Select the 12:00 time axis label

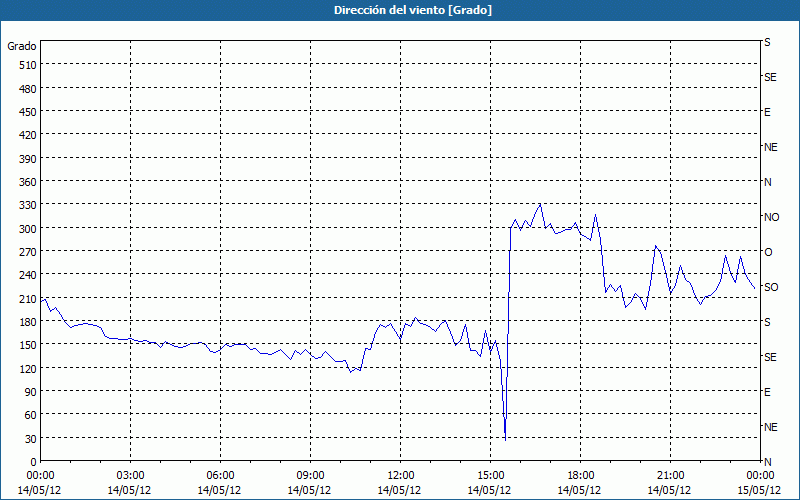401,476
